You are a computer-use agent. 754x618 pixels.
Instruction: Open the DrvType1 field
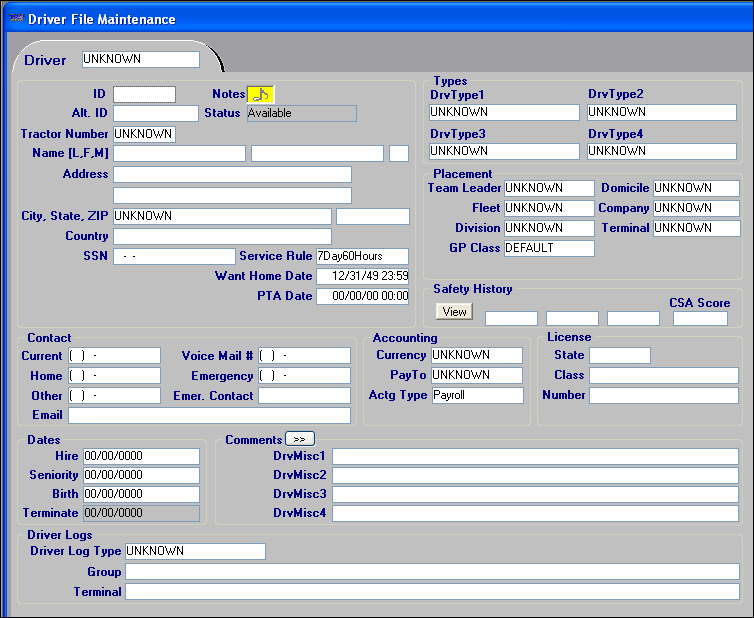pos(504,112)
